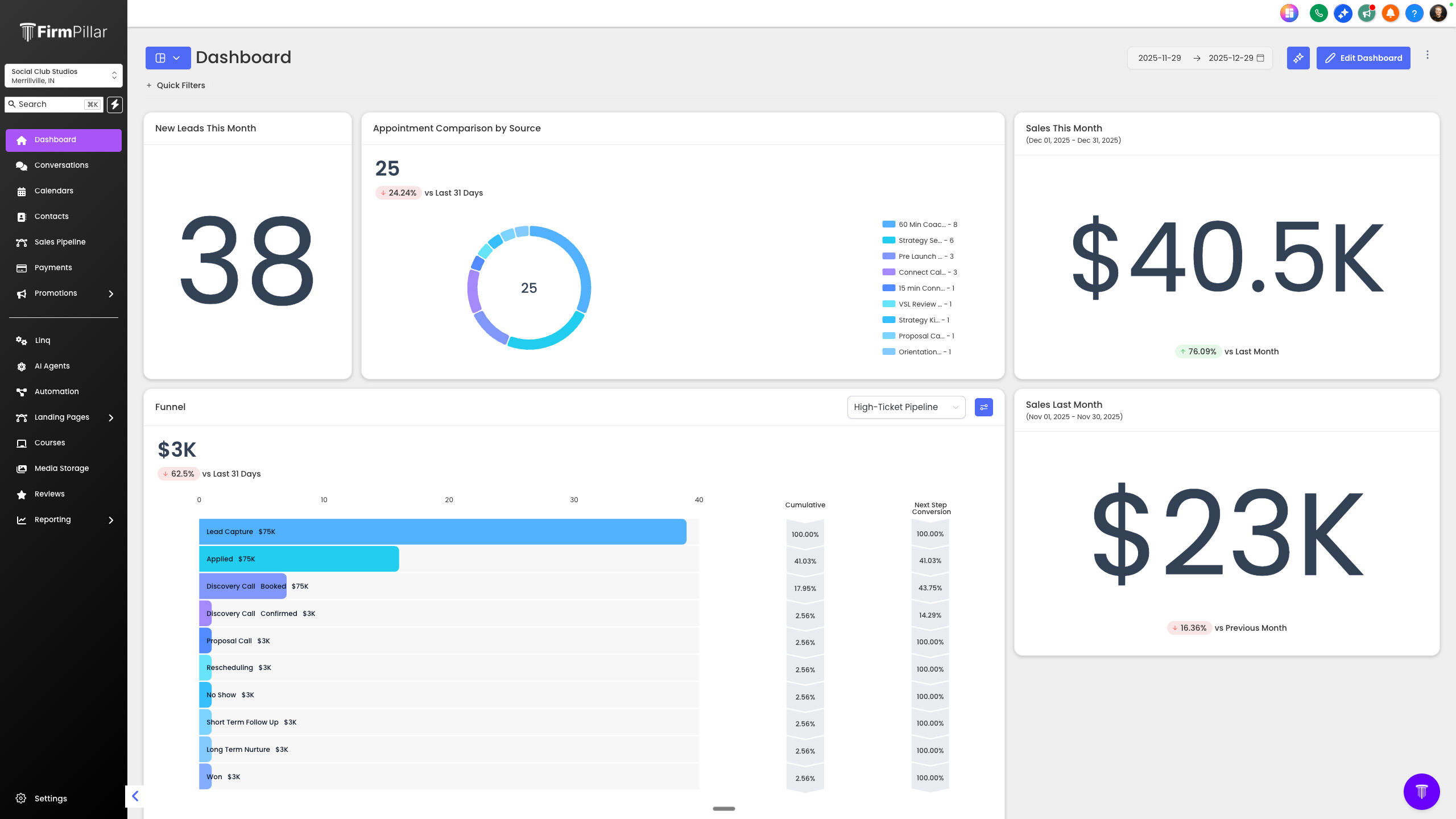This screenshot has width=1456, height=819.
Task: Expand the Promotions submenu arrow
Action: [x=111, y=293]
